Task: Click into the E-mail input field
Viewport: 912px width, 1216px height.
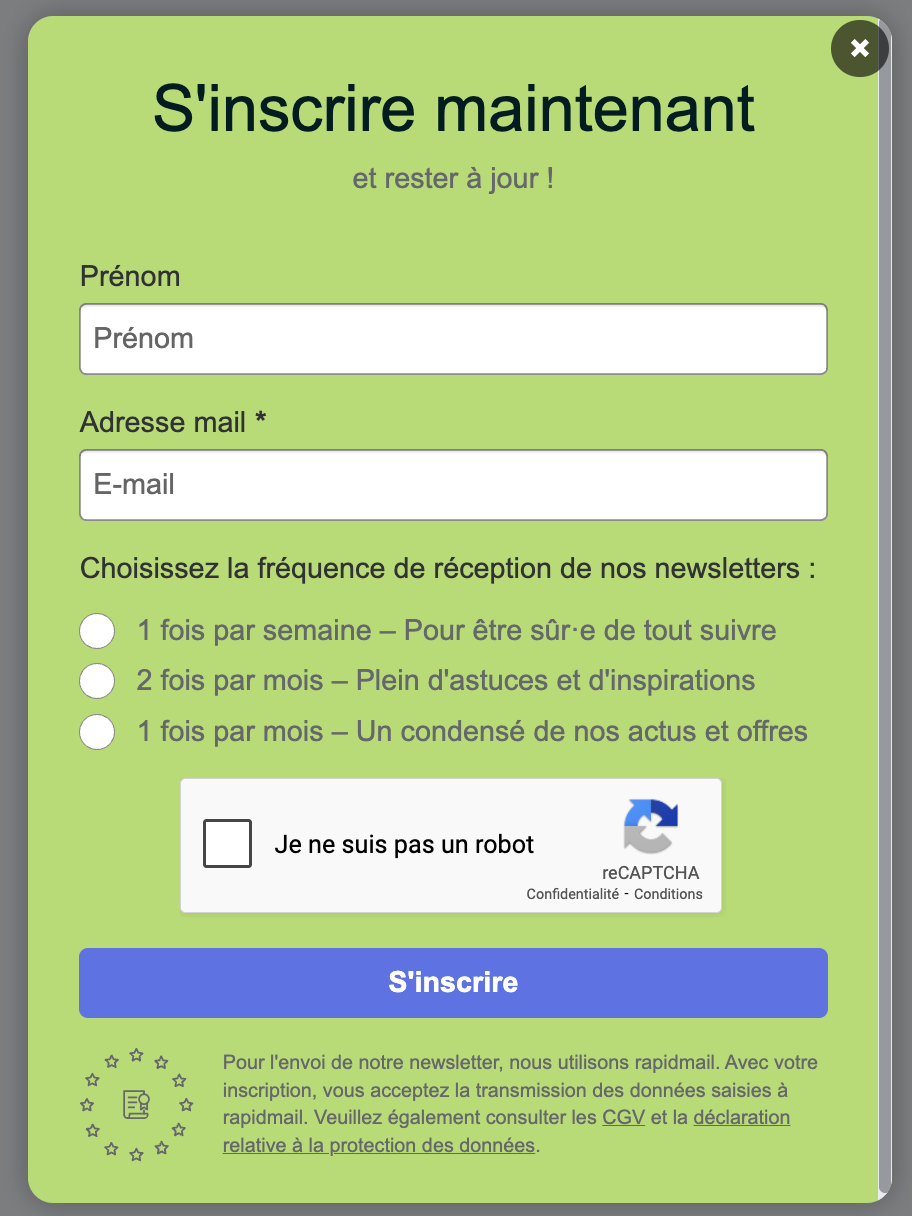Action: click(x=453, y=485)
